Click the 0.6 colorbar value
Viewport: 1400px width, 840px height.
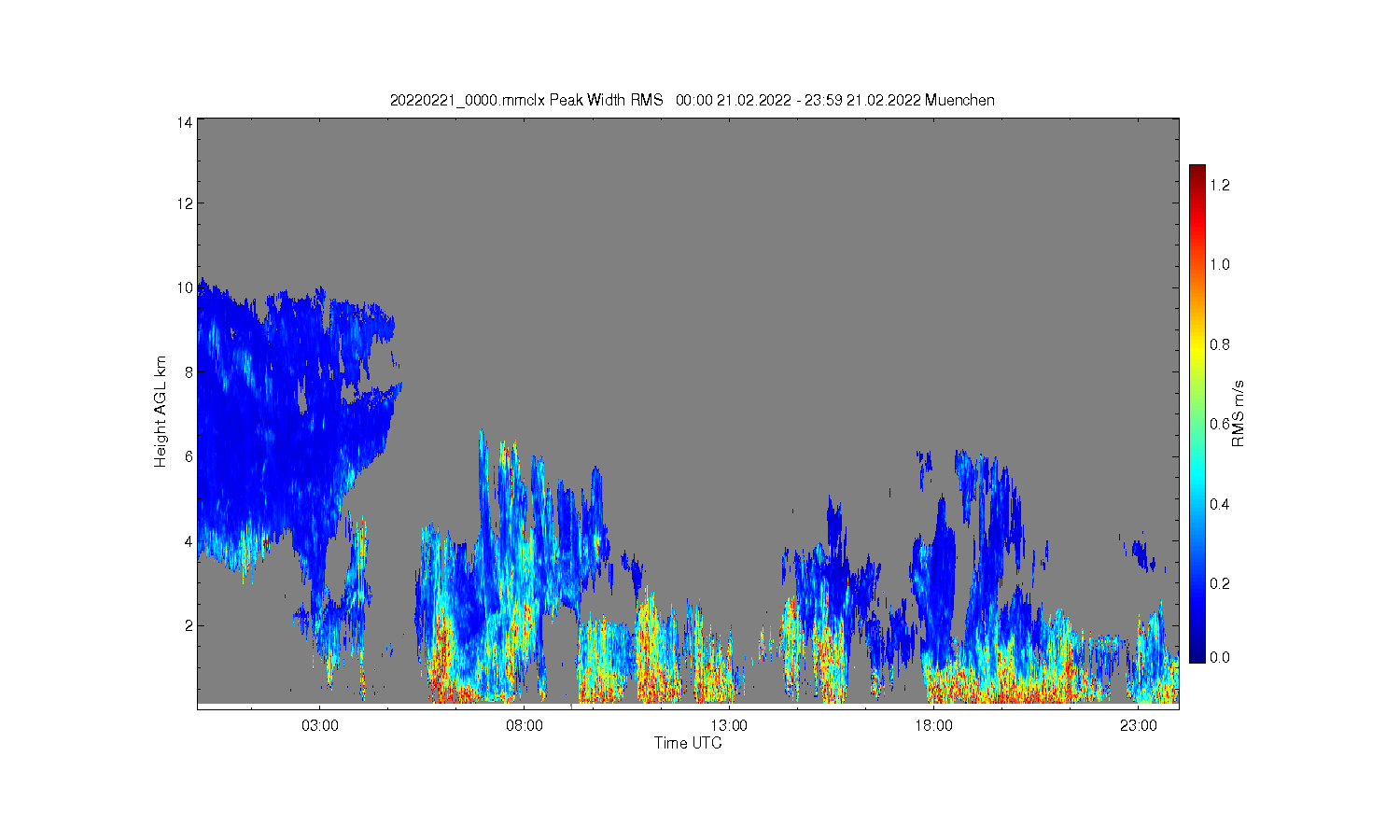click(1220, 424)
